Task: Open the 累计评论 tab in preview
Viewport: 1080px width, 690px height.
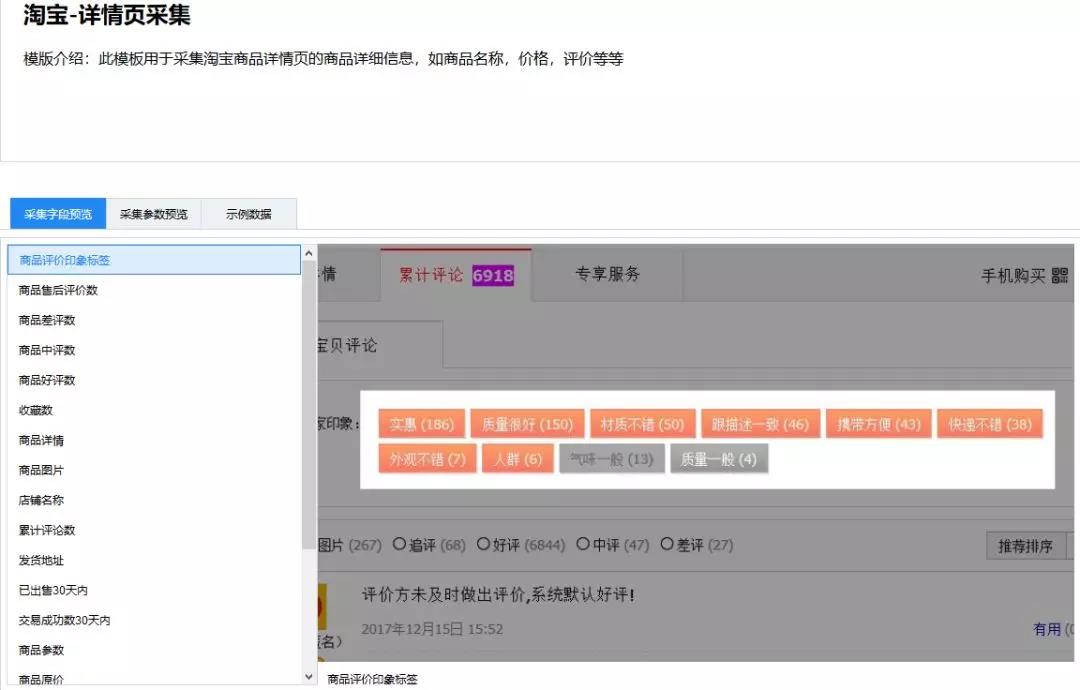Action: [456, 275]
